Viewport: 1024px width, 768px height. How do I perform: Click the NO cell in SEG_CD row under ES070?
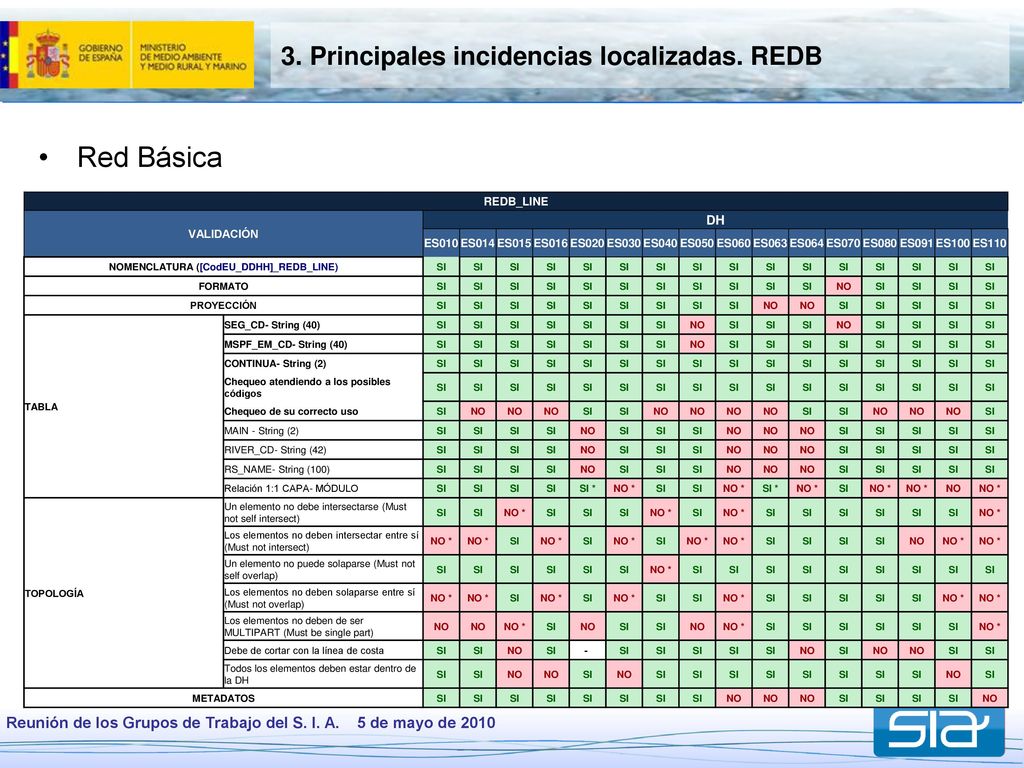coord(843,325)
